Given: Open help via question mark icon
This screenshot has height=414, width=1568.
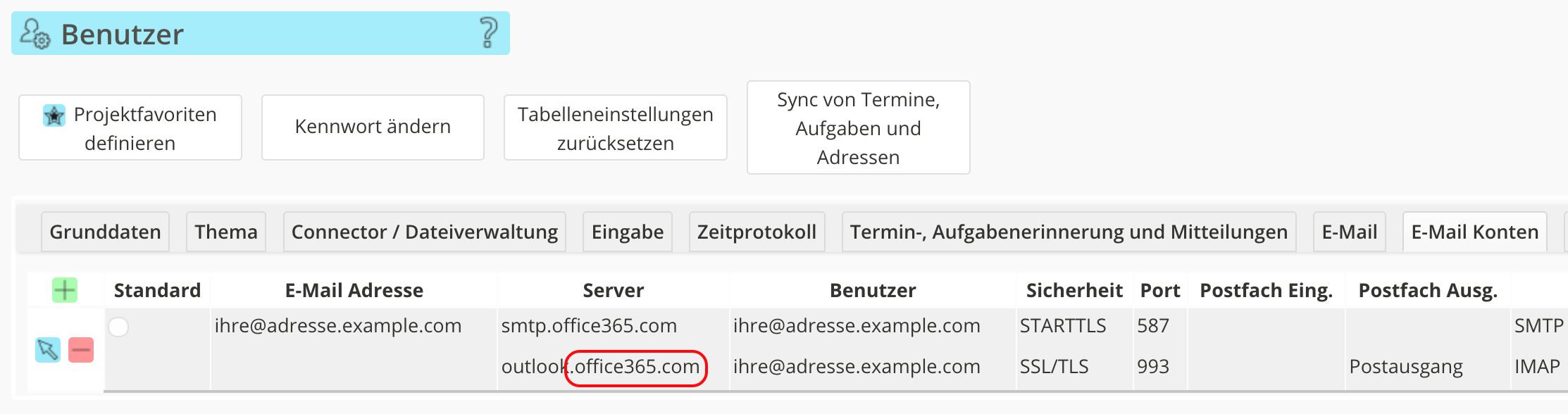Looking at the screenshot, I should [488, 33].
